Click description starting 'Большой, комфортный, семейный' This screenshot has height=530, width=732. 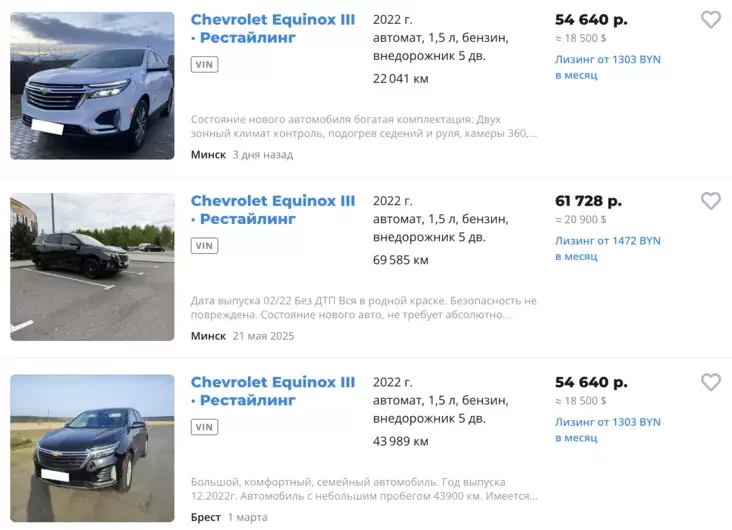pyautogui.click(x=364, y=488)
